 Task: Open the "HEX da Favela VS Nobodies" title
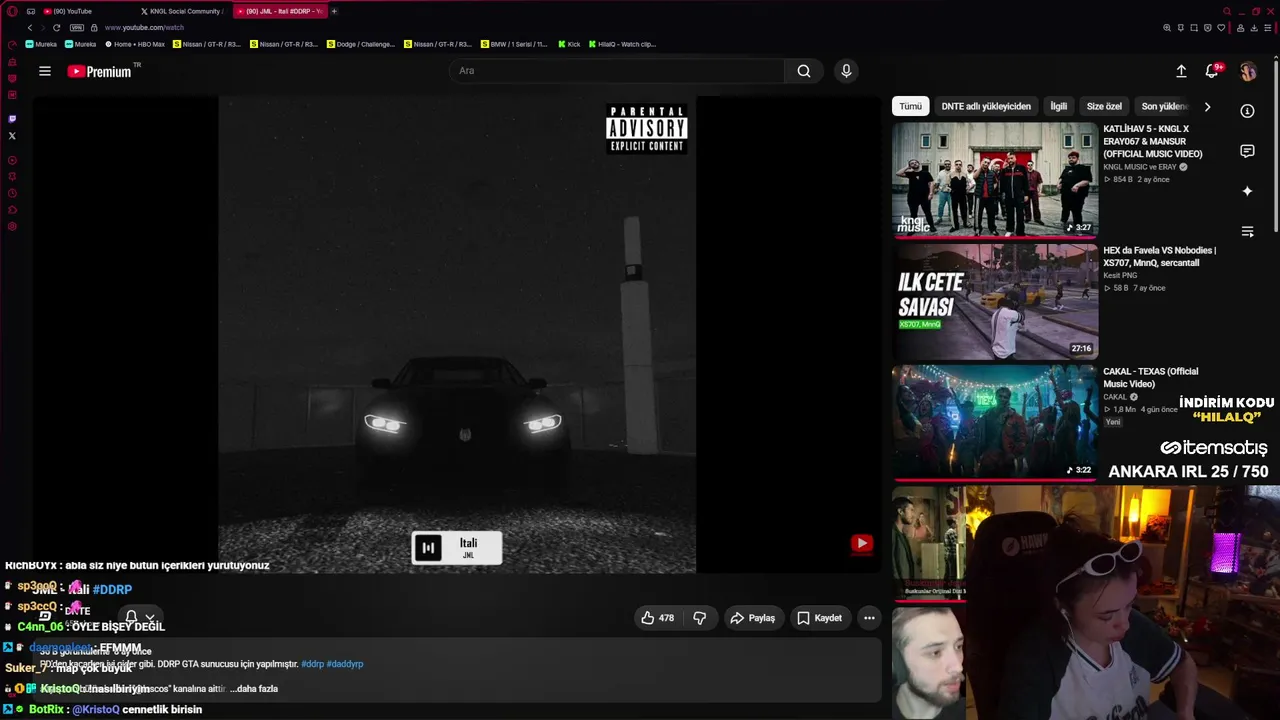coord(1160,257)
